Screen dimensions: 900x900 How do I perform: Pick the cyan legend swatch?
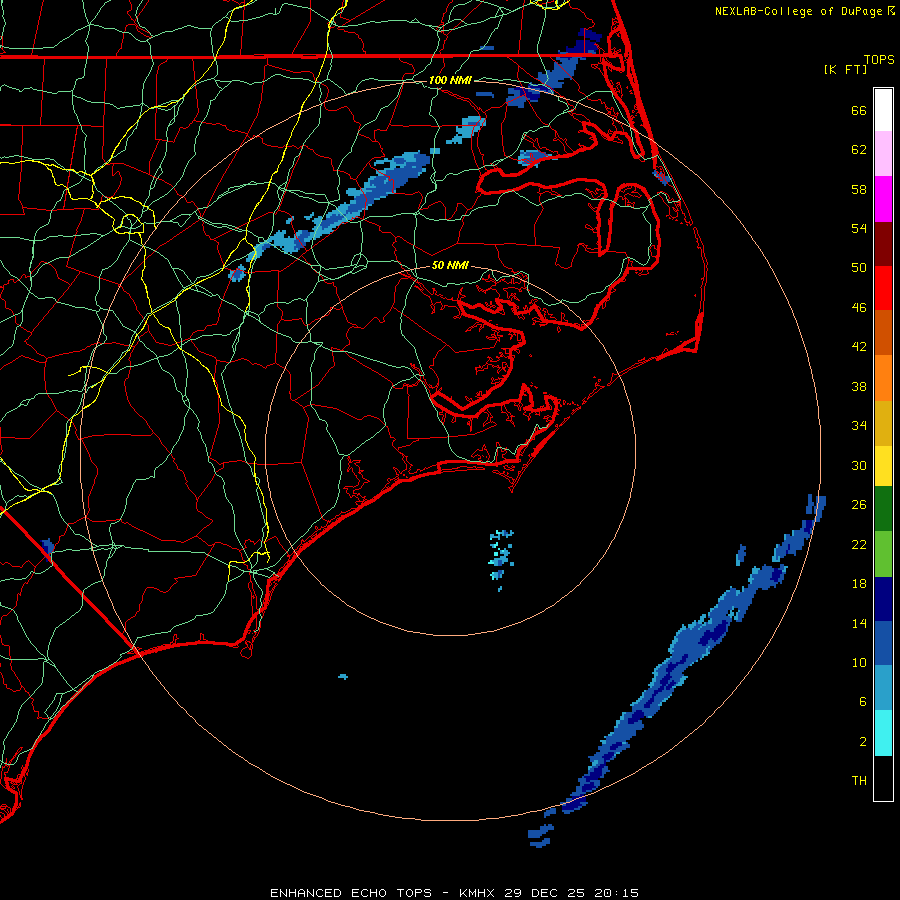[883, 733]
